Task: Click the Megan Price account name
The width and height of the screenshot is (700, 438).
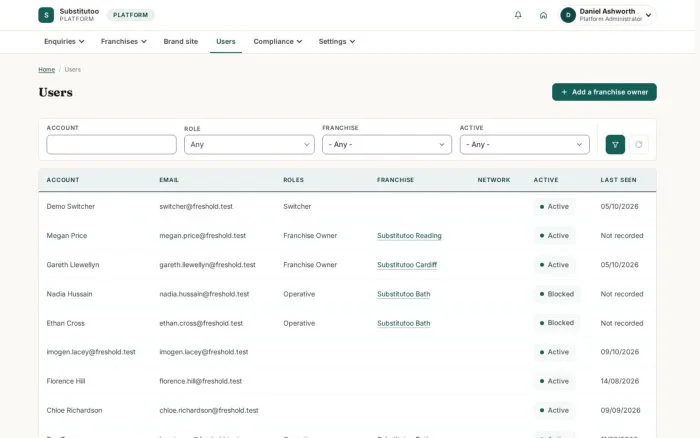Action: (67, 236)
